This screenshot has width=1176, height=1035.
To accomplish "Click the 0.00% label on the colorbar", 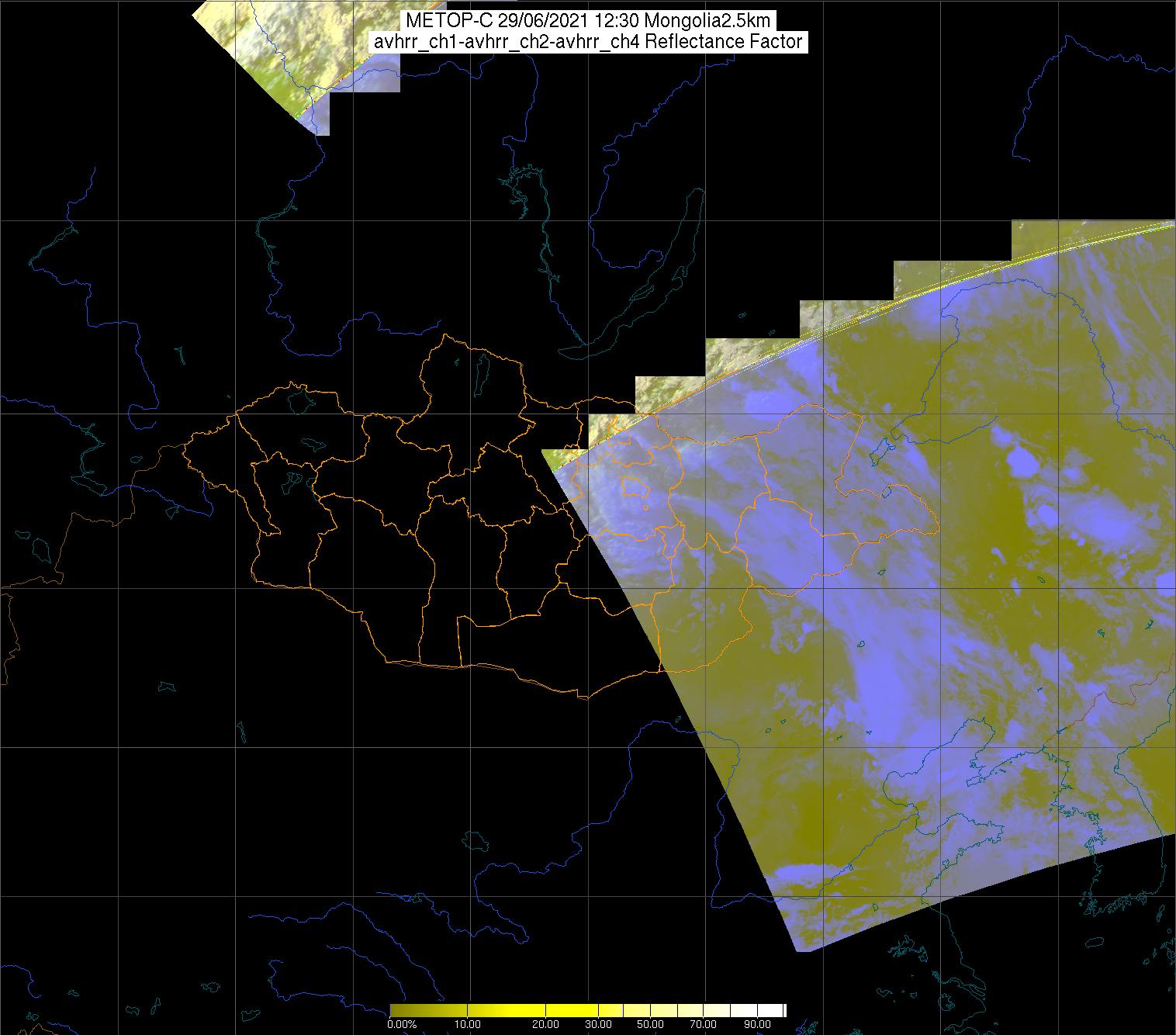I will click(402, 1024).
